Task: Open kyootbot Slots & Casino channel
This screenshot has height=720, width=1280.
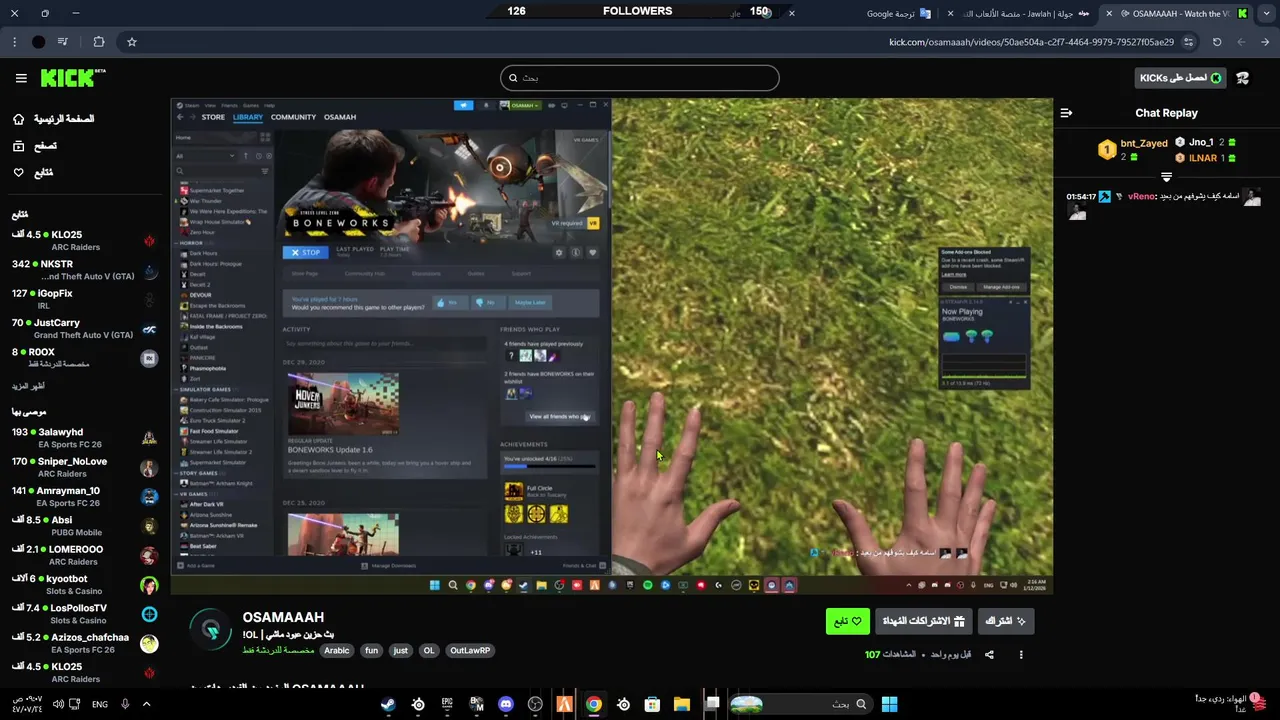Action: pyautogui.click(x=85, y=584)
